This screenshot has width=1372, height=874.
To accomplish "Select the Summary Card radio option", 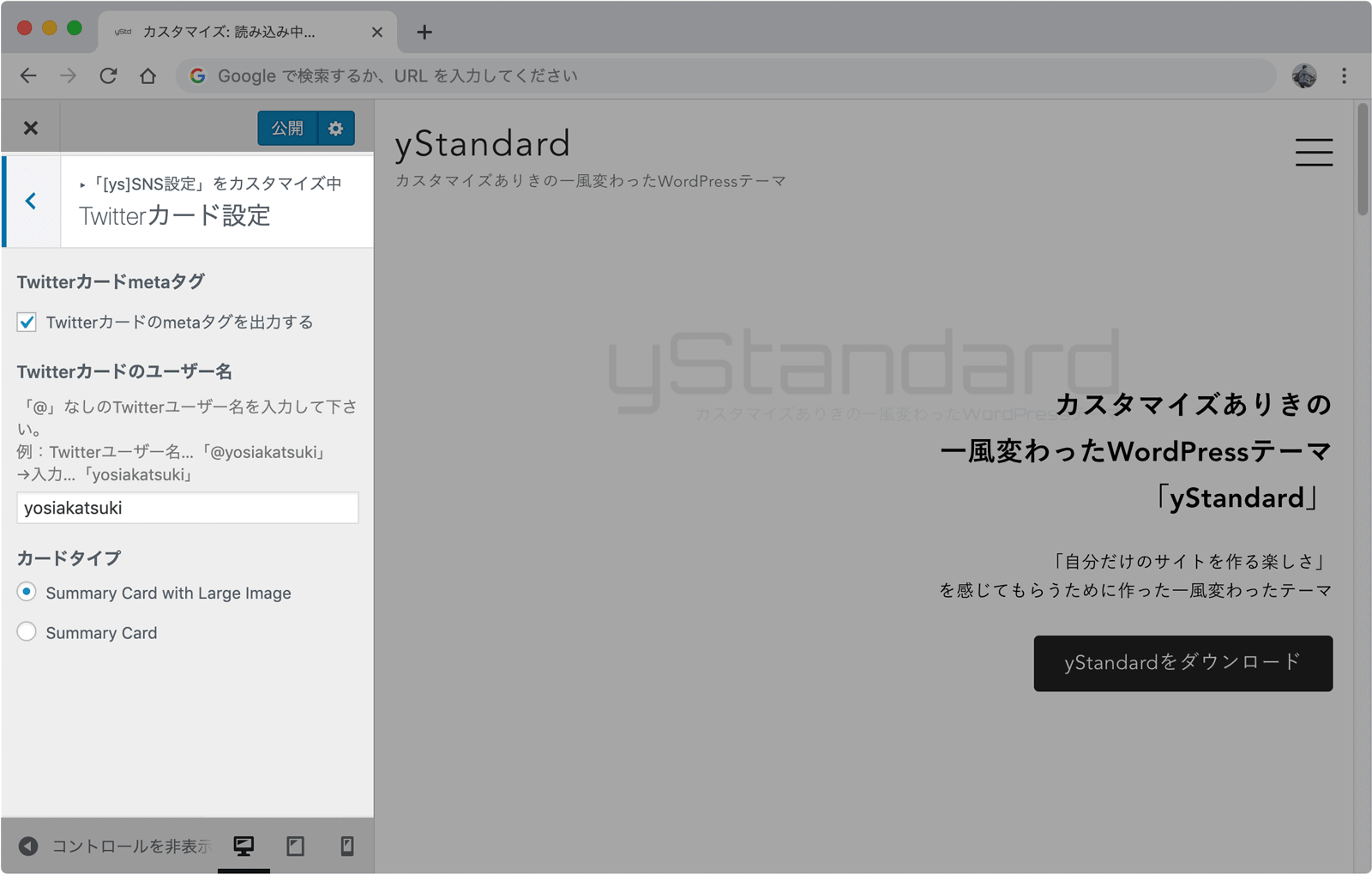I will pos(27,632).
